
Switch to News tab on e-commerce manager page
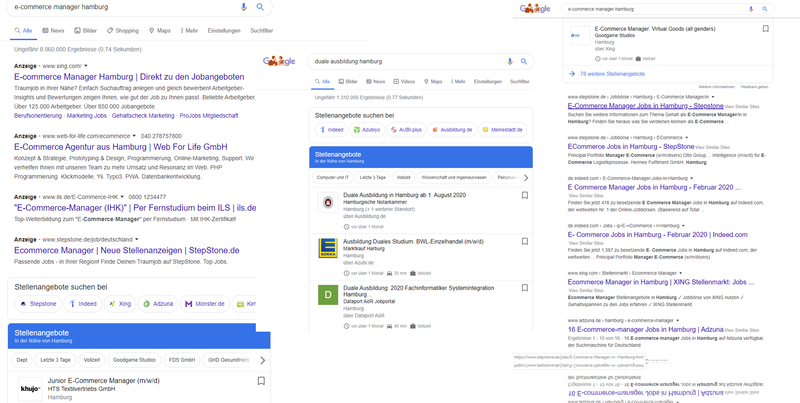53,31
